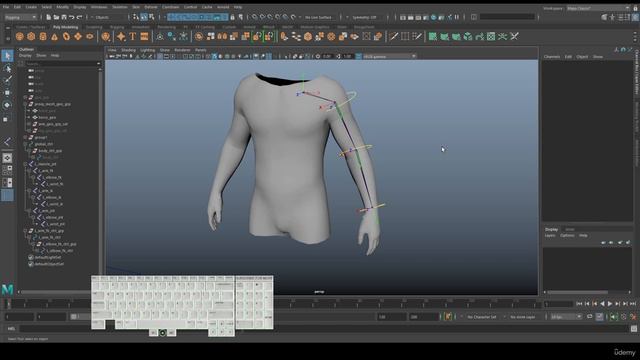Toggle snap to curves magnet

click(x=262, y=17)
